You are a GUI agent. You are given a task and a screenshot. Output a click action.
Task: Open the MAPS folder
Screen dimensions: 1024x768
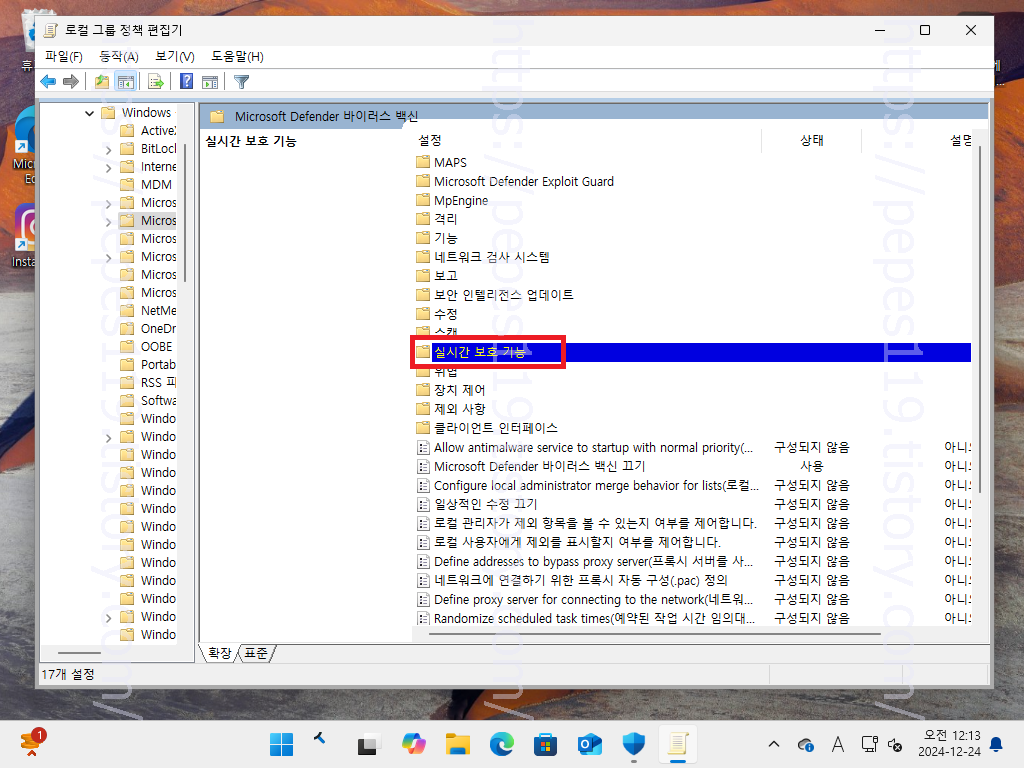tap(442, 162)
